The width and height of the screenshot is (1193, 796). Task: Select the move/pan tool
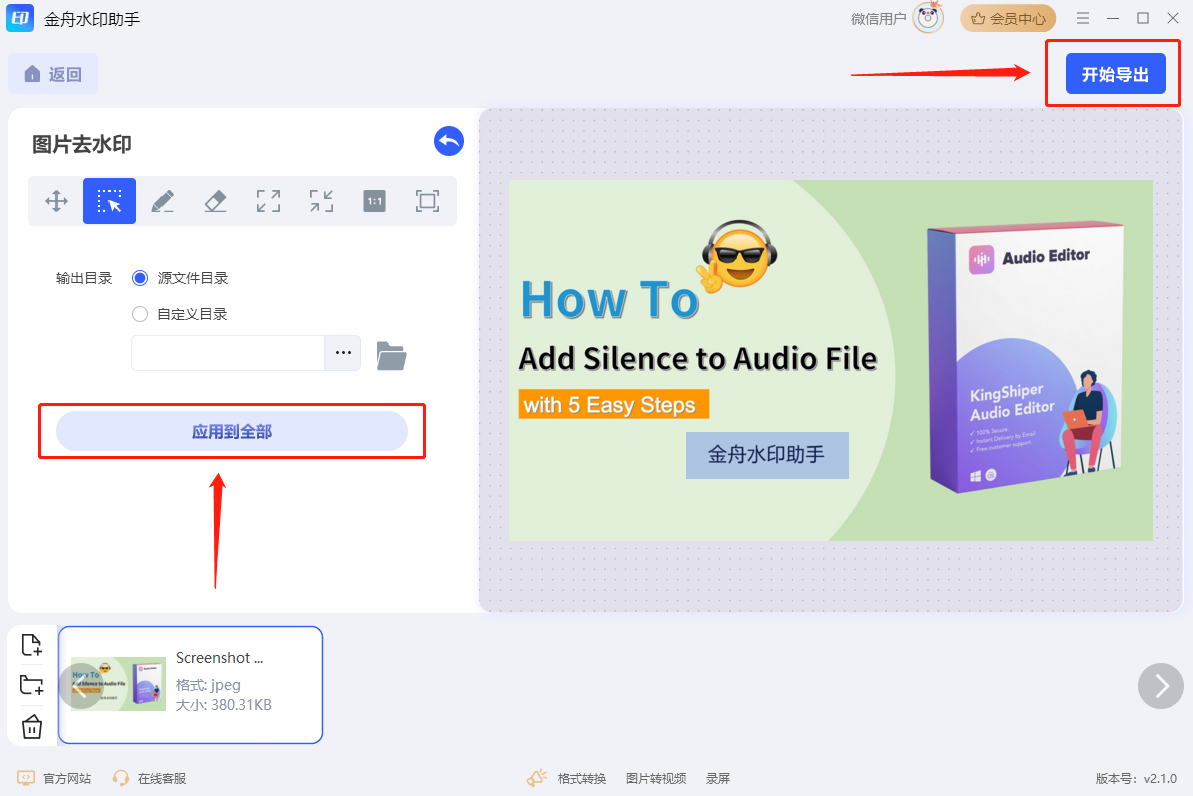point(56,201)
